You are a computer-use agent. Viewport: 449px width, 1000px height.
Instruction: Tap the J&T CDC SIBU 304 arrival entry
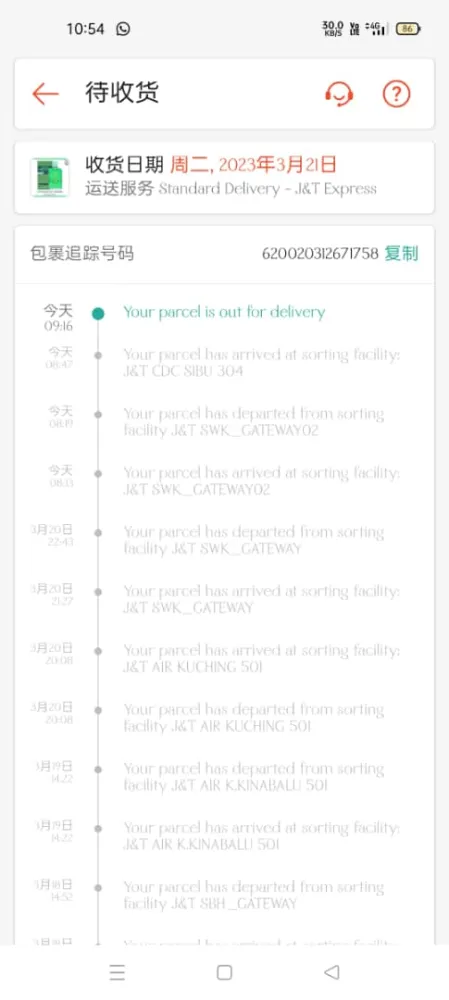261,362
